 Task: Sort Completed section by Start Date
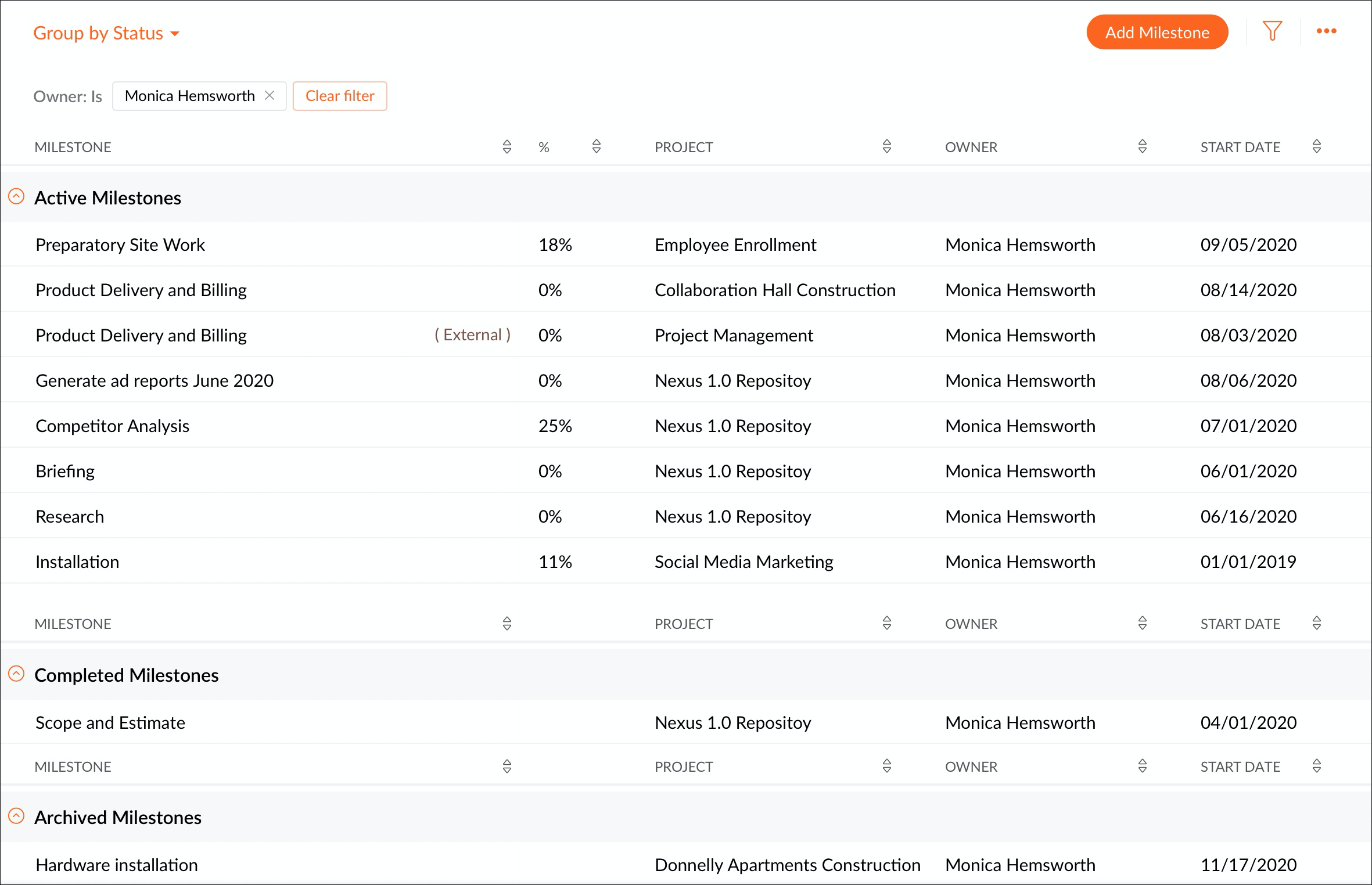click(x=1316, y=624)
